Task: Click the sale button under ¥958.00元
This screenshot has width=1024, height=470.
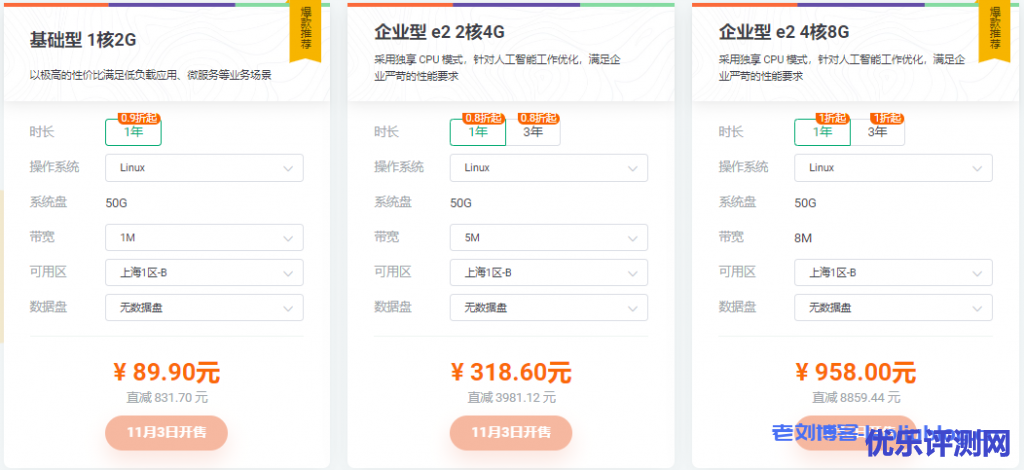Action: 856,433
